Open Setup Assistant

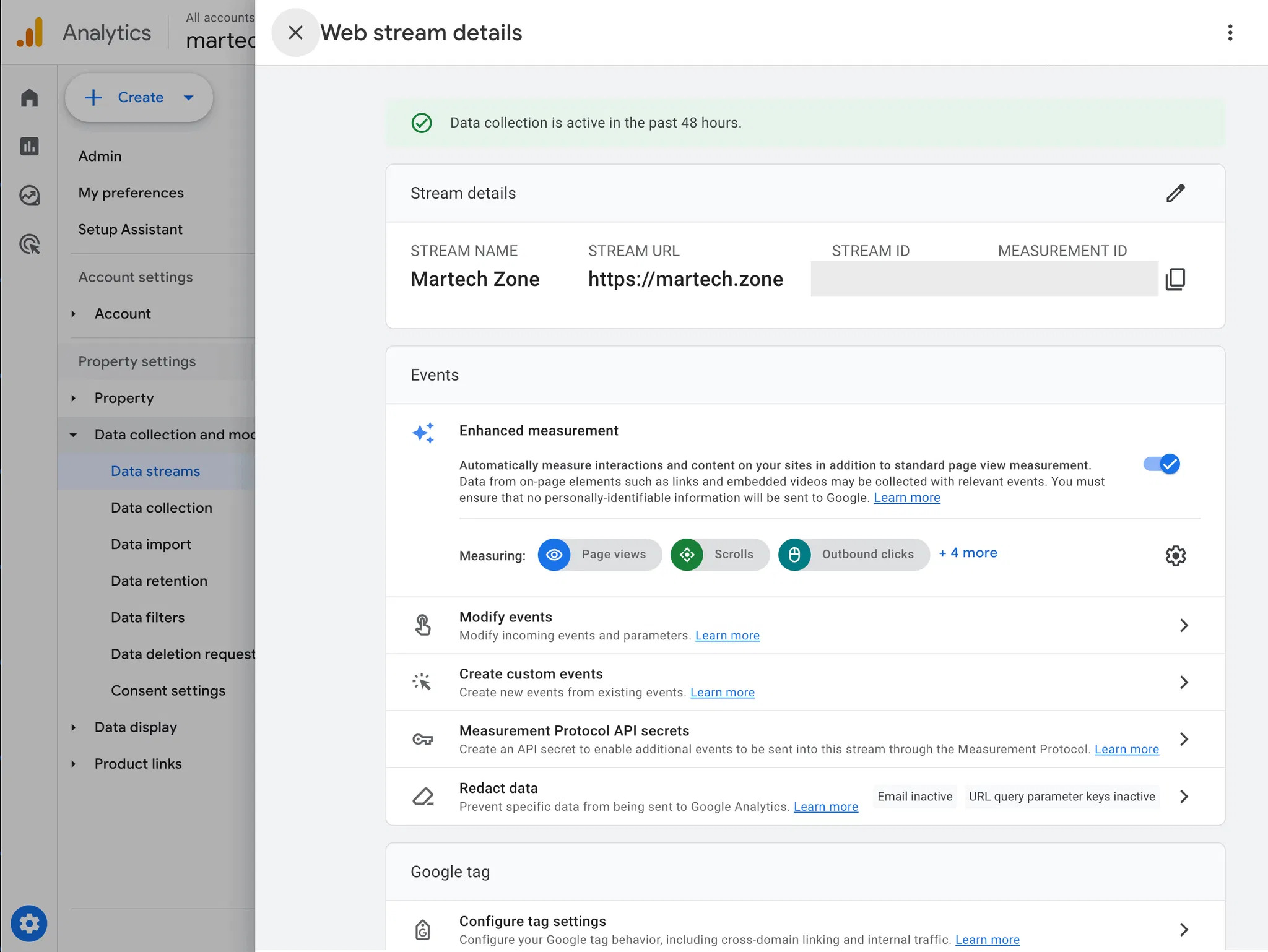(130, 229)
